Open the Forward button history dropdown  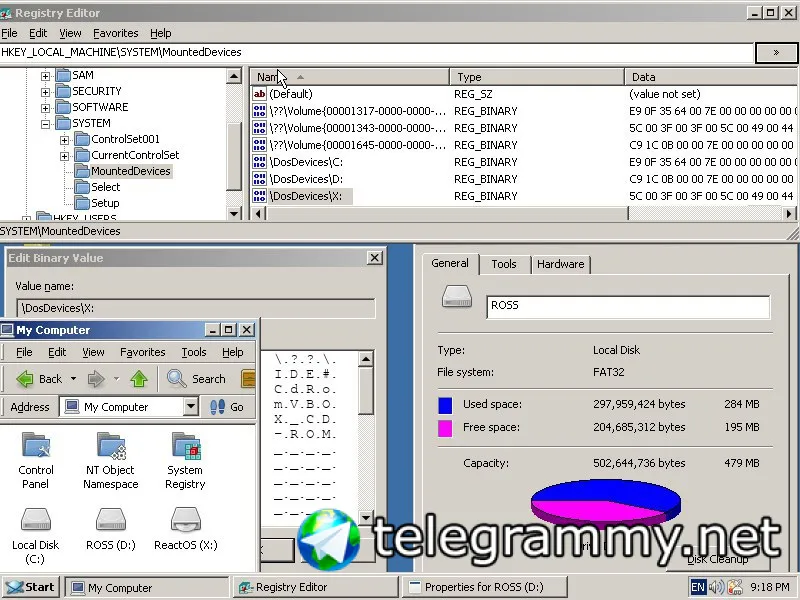pyautogui.click(x=116, y=379)
